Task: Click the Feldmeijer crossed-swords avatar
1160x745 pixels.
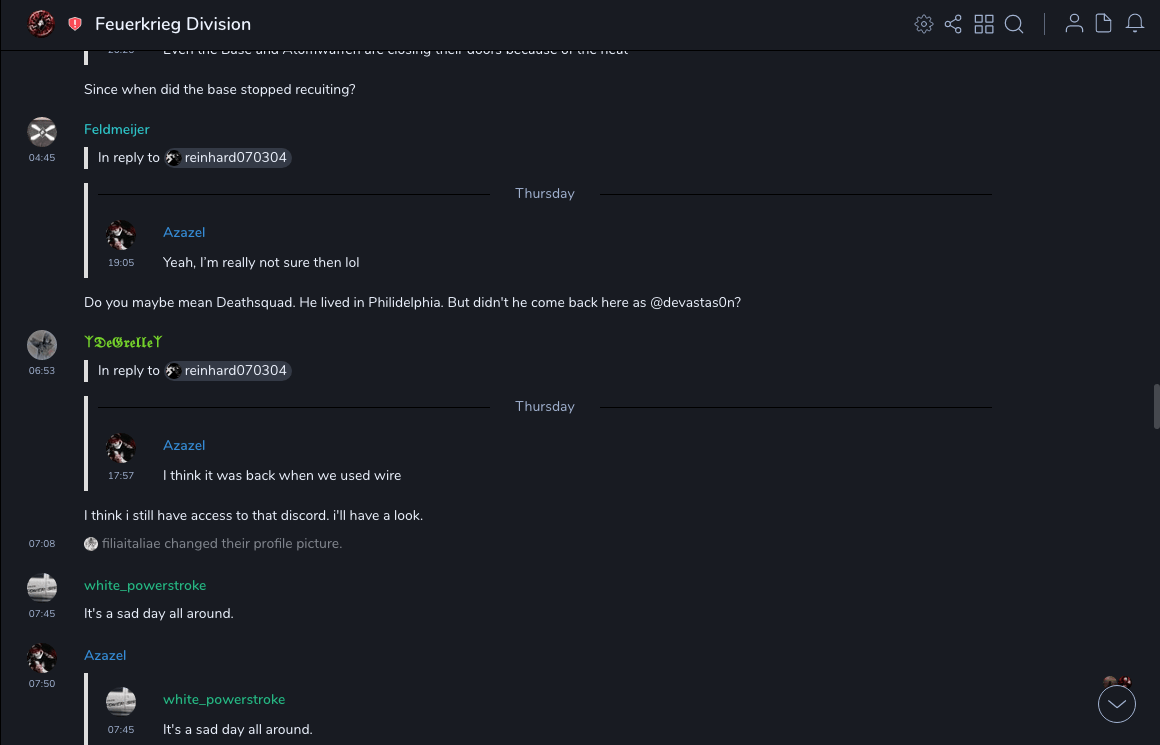Action: [x=42, y=131]
